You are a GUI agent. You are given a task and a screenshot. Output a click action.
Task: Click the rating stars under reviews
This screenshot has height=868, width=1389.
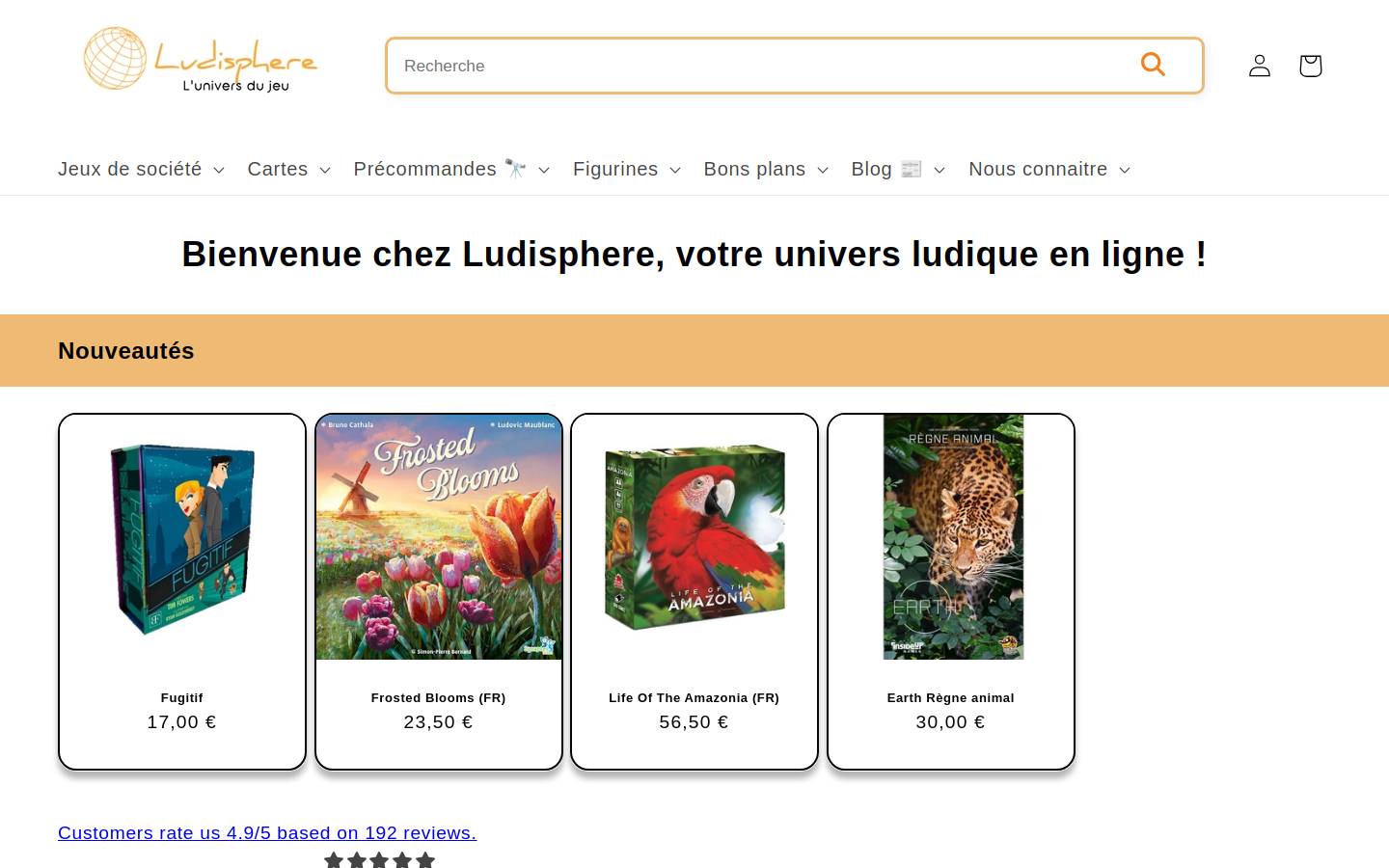tap(380, 859)
